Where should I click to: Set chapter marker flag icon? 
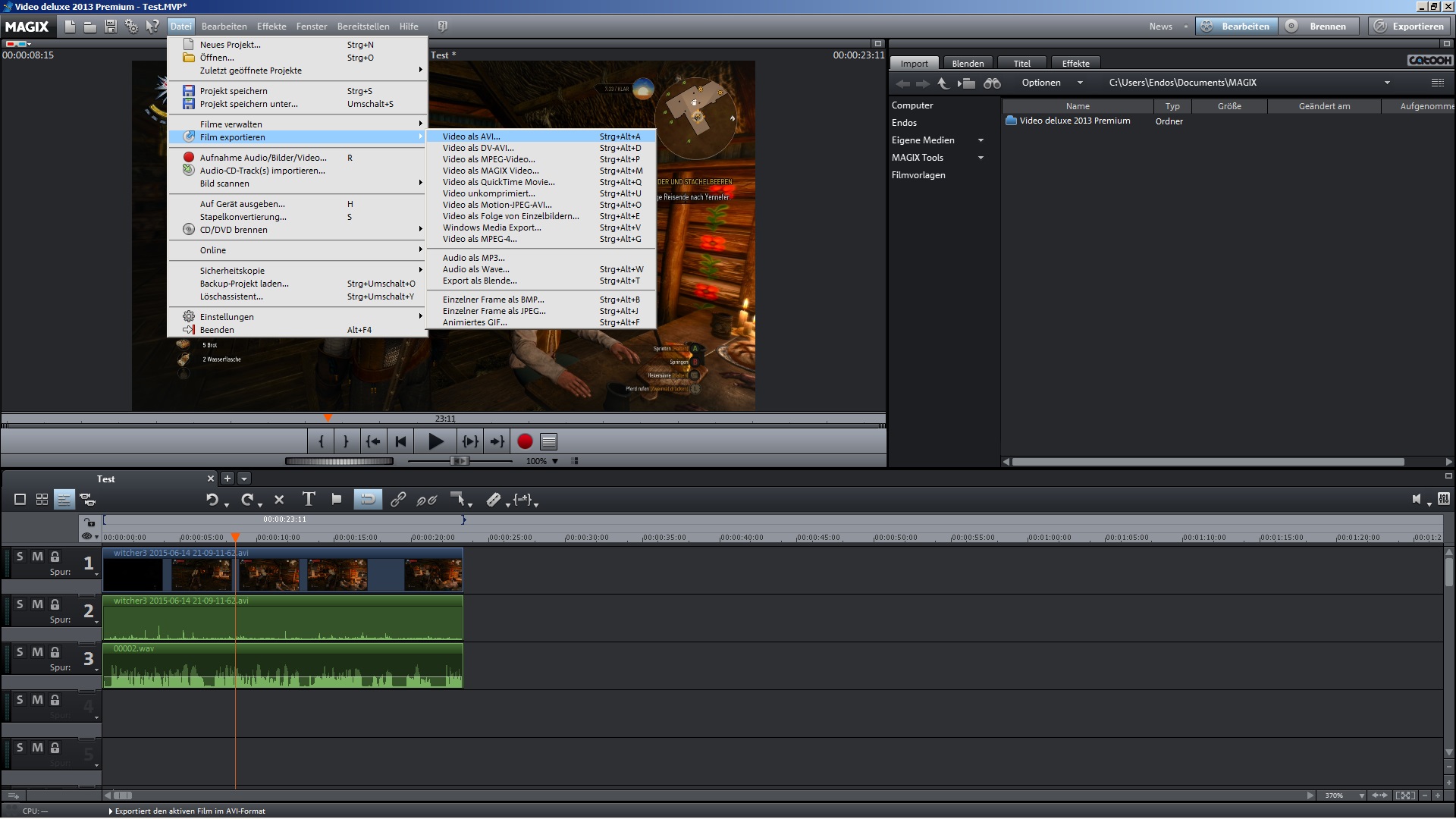click(337, 499)
